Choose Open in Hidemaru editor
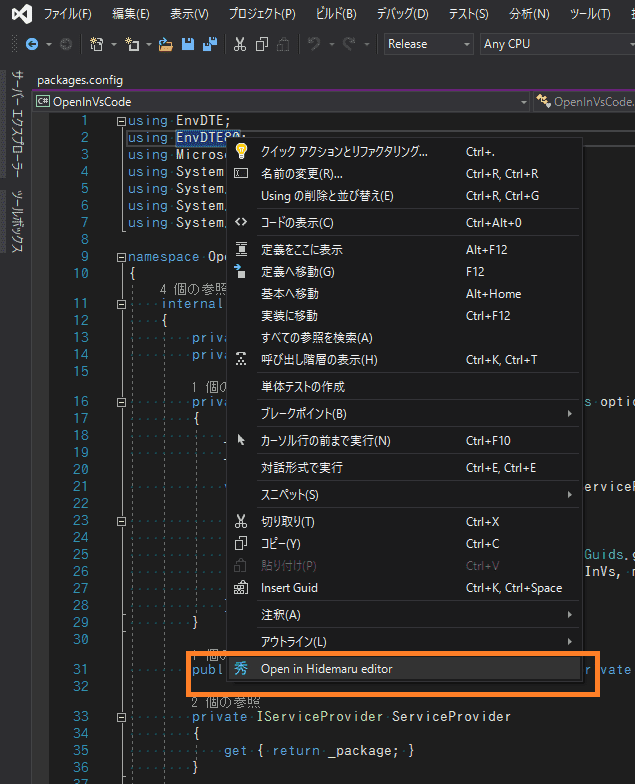This screenshot has height=784, width=635. (x=404, y=668)
